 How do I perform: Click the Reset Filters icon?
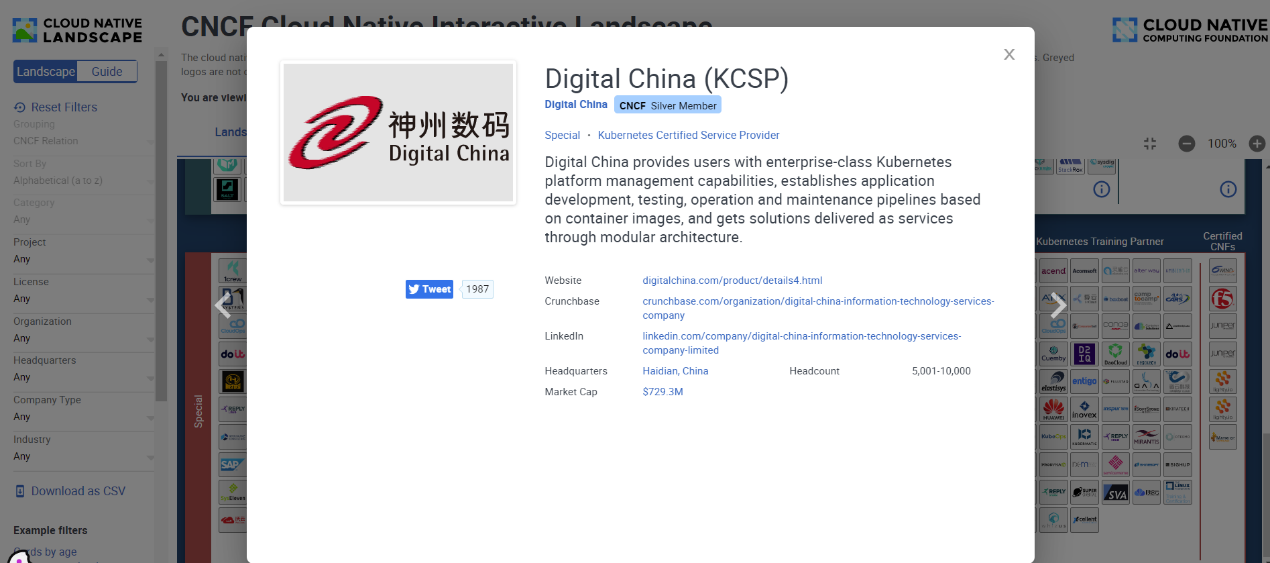click(x=19, y=107)
